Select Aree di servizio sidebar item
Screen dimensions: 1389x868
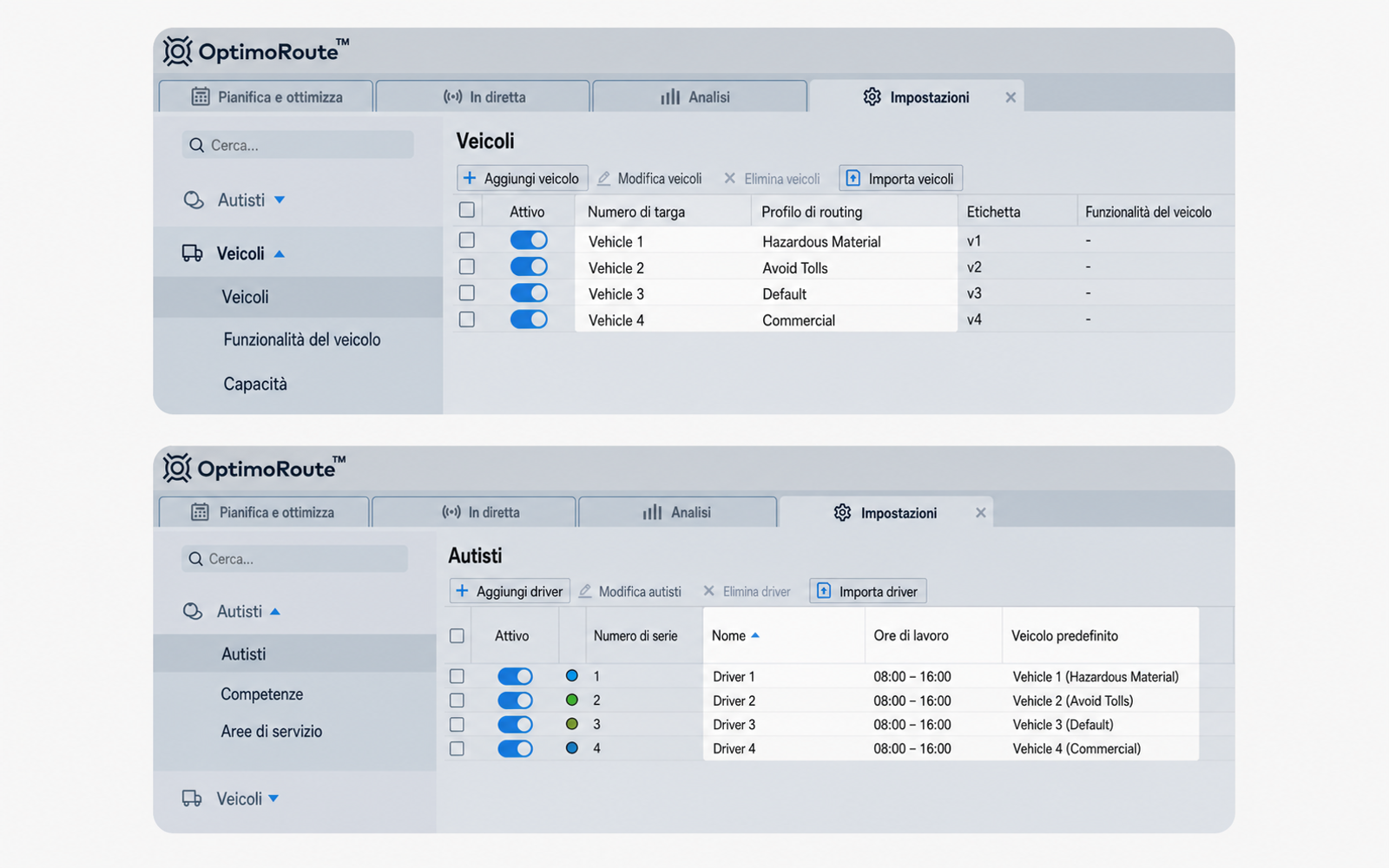(x=271, y=732)
